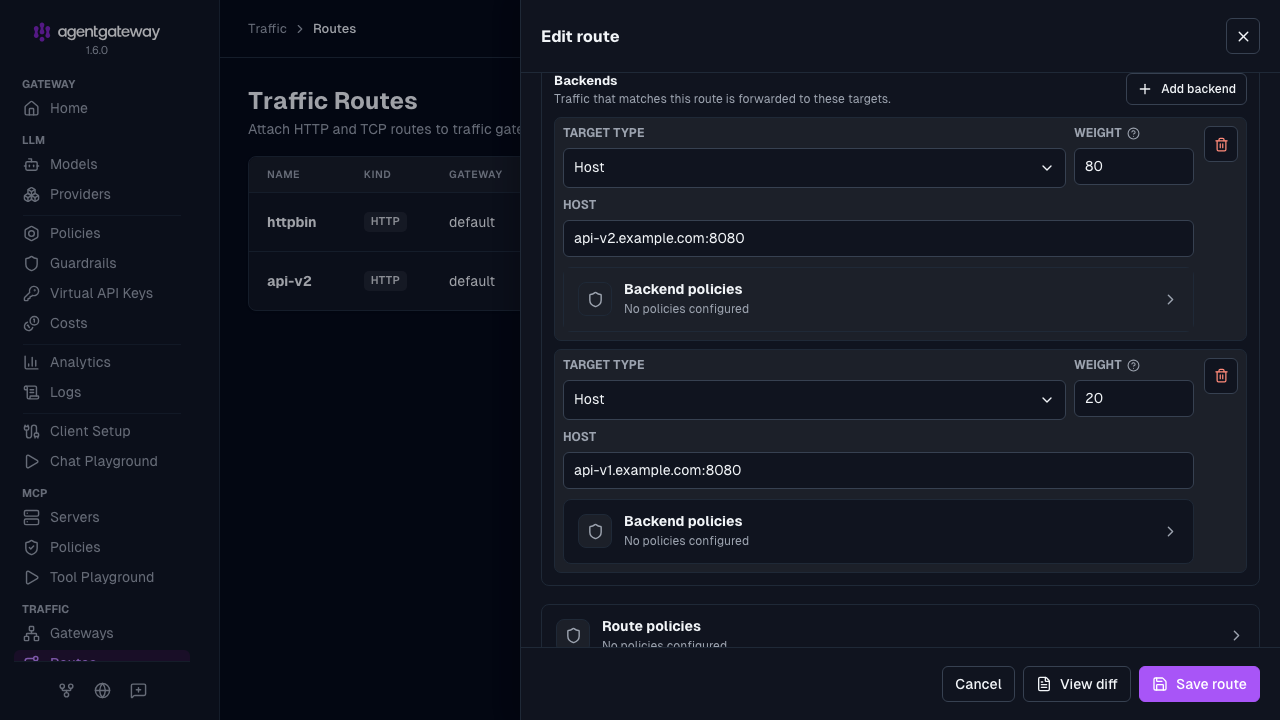Click the Traffic breadcrumb link
The image size is (1280, 720).
coord(267,29)
